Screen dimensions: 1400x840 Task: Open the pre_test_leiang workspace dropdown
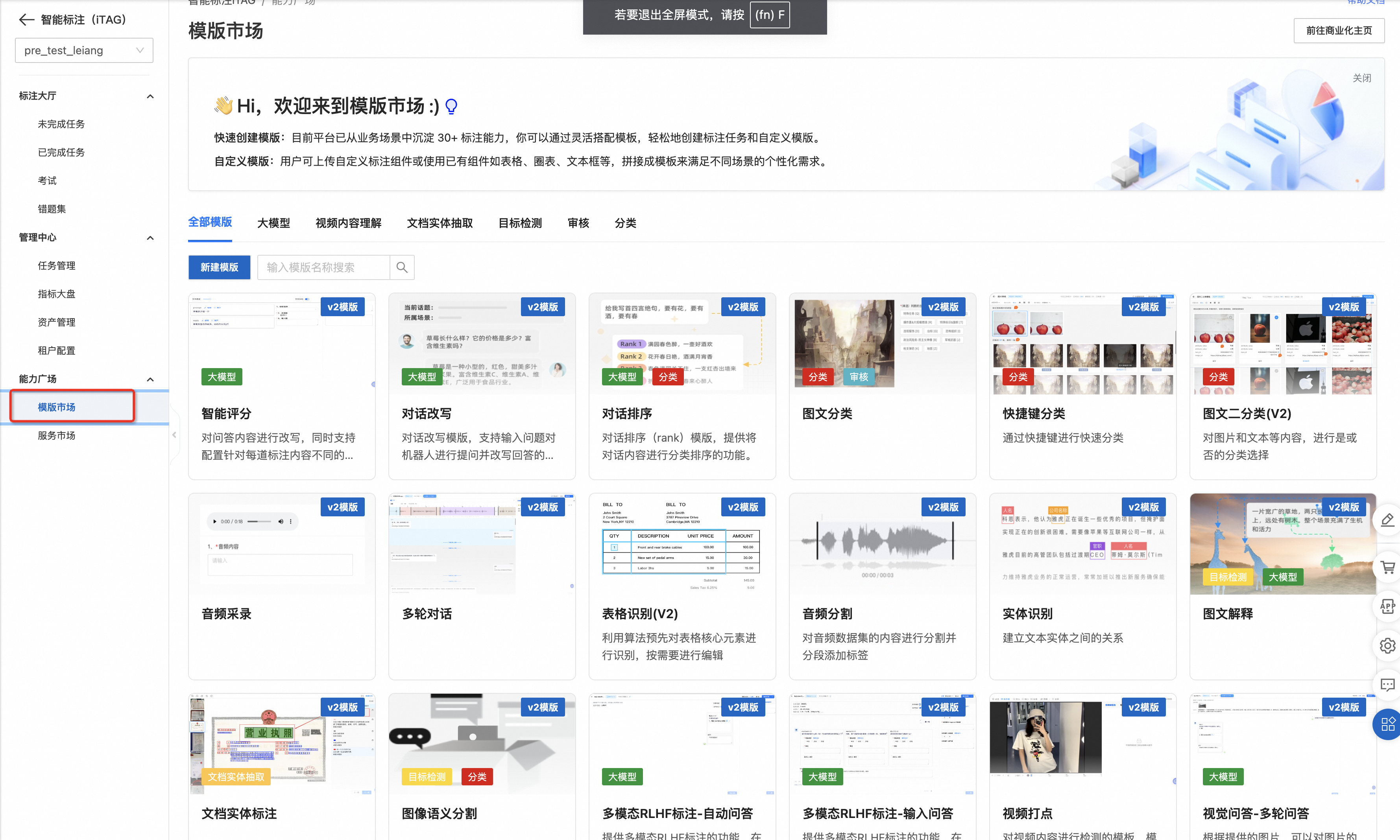tap(84, 50)
